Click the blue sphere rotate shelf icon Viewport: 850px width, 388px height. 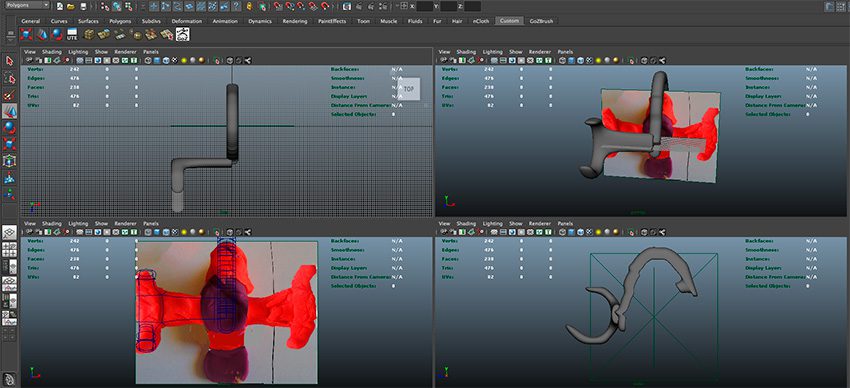(x=56, y=35)
